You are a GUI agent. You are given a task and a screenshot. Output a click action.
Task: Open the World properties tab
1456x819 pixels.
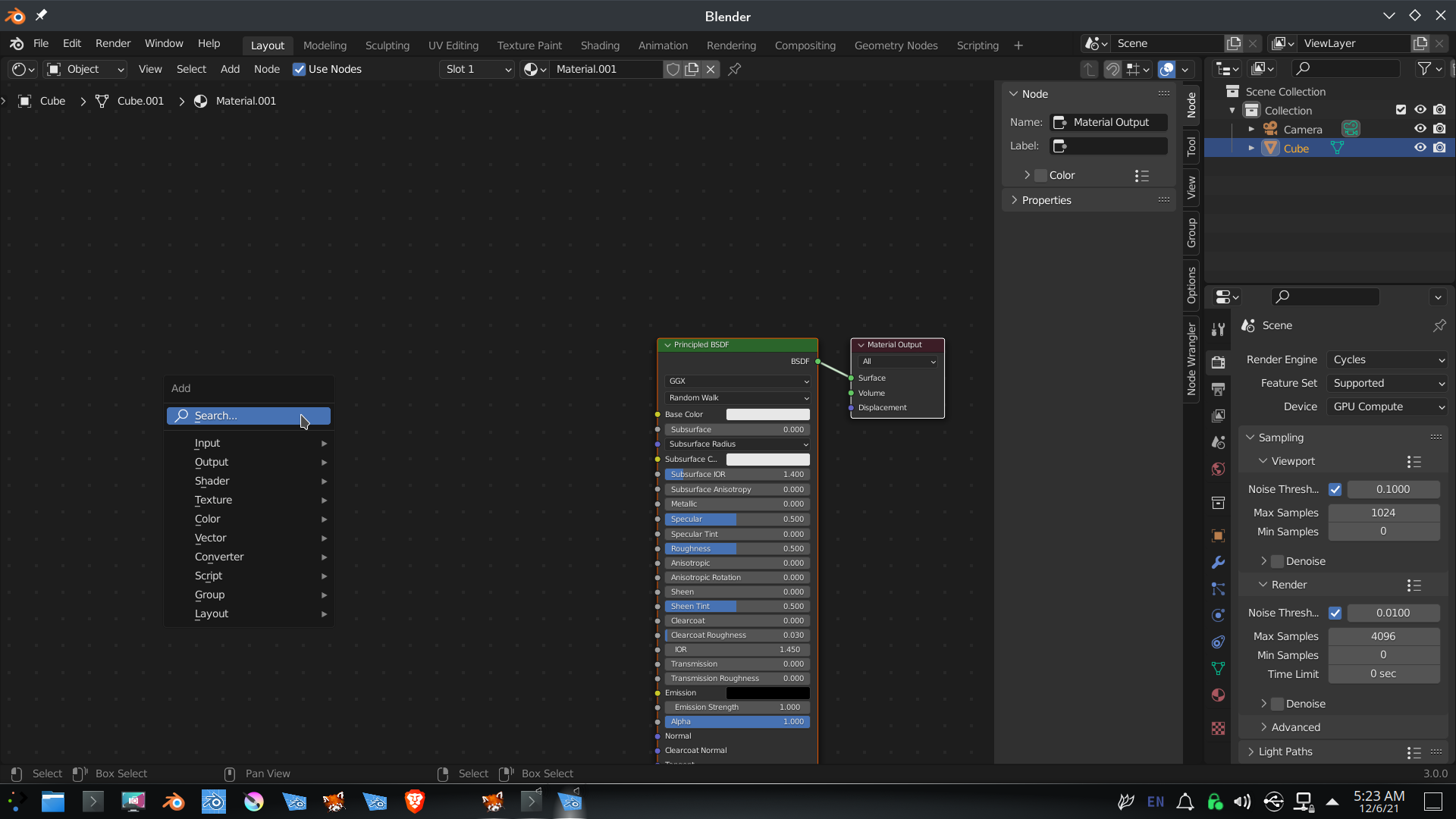coord(1218,469)
